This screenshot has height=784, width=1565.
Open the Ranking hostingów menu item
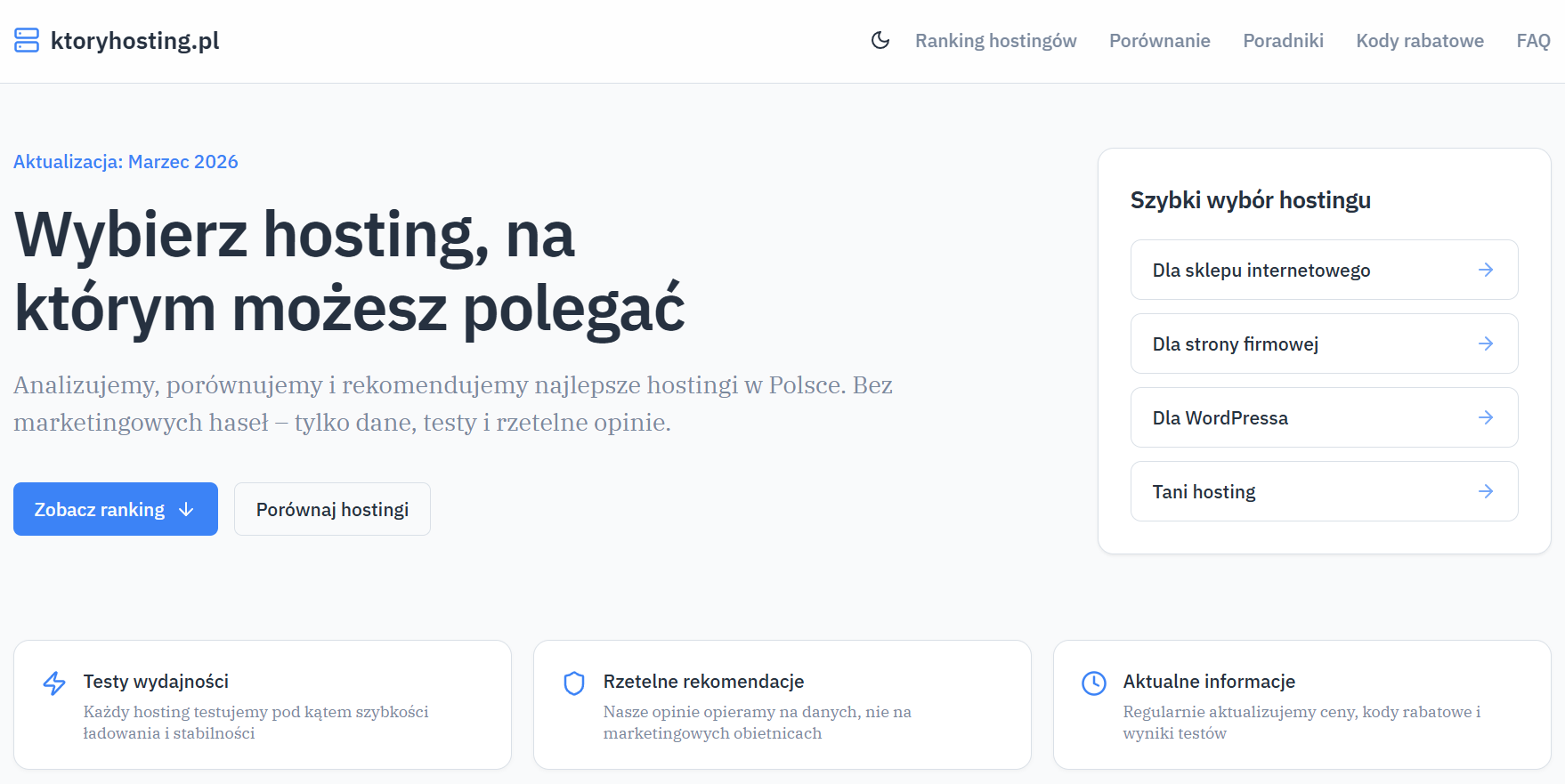[x=995, y=41]
